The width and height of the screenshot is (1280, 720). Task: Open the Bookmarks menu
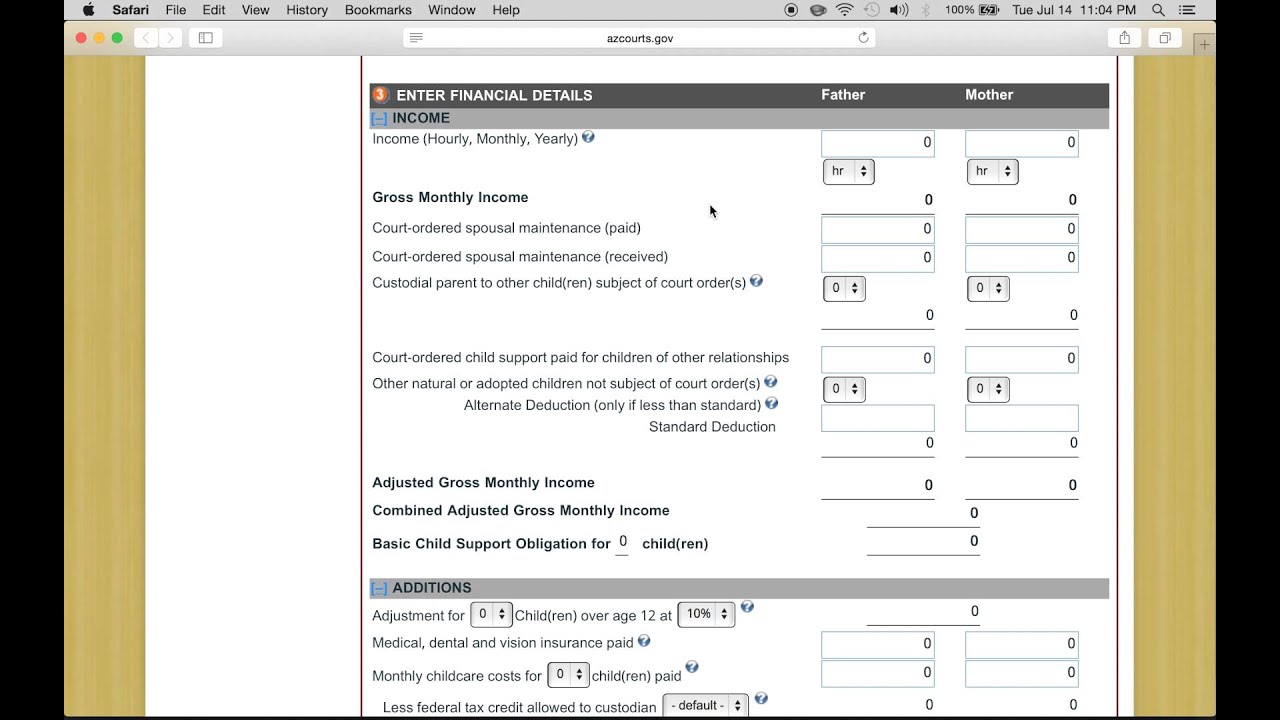point(378,10)
